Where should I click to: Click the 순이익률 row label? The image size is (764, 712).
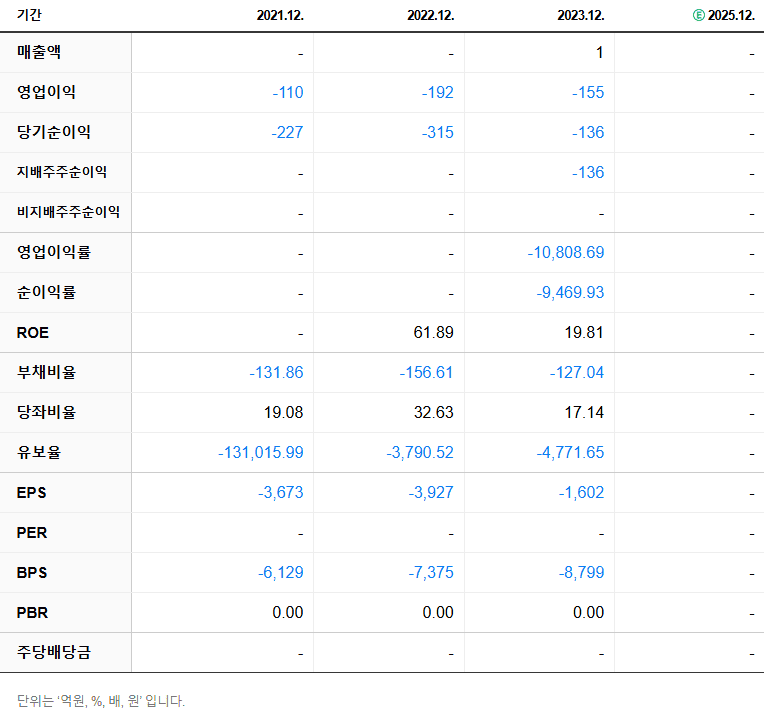click(x=46, y=292)
